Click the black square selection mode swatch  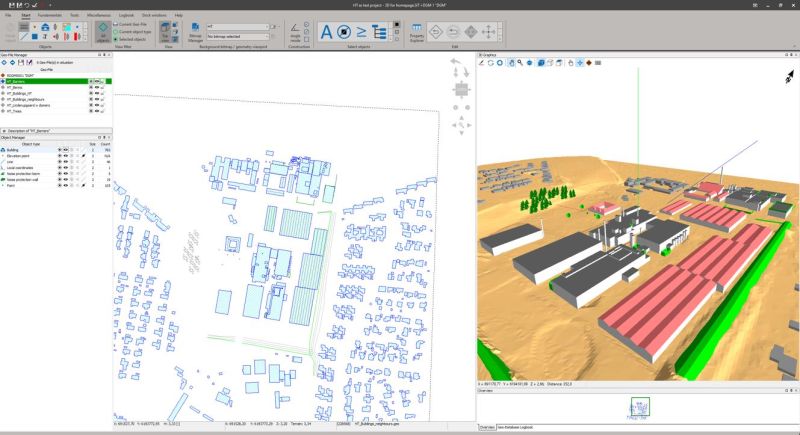point(396,24)
